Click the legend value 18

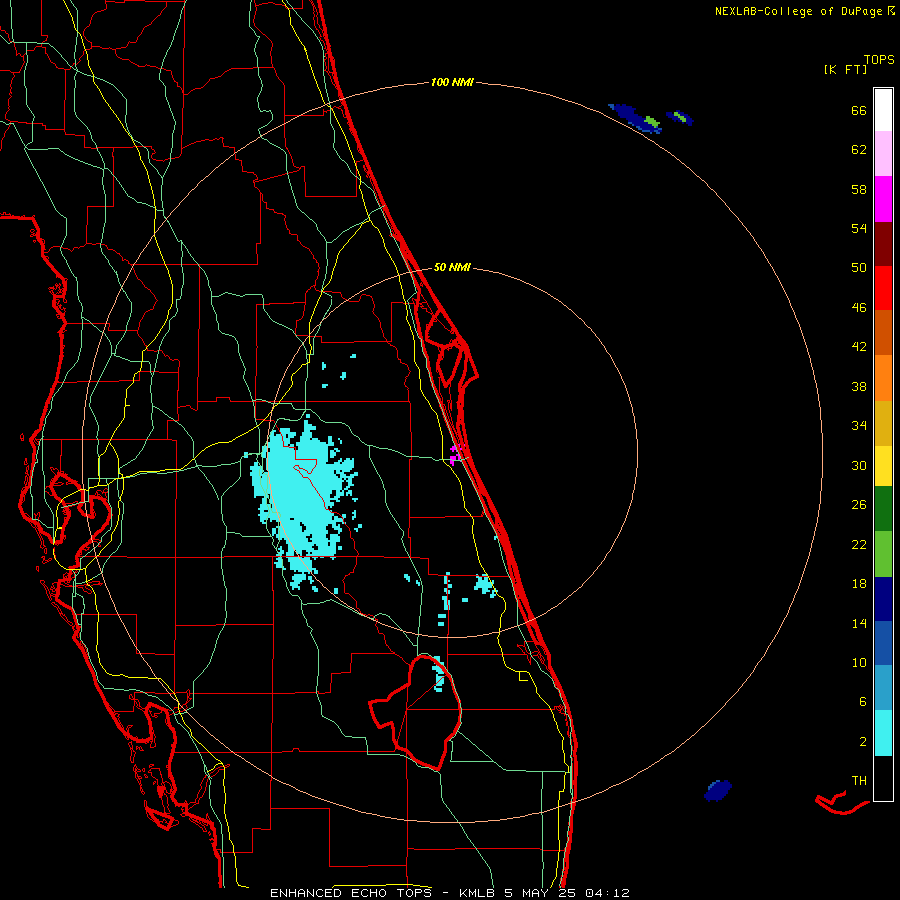pyautogui.click(x=859, y=584)
